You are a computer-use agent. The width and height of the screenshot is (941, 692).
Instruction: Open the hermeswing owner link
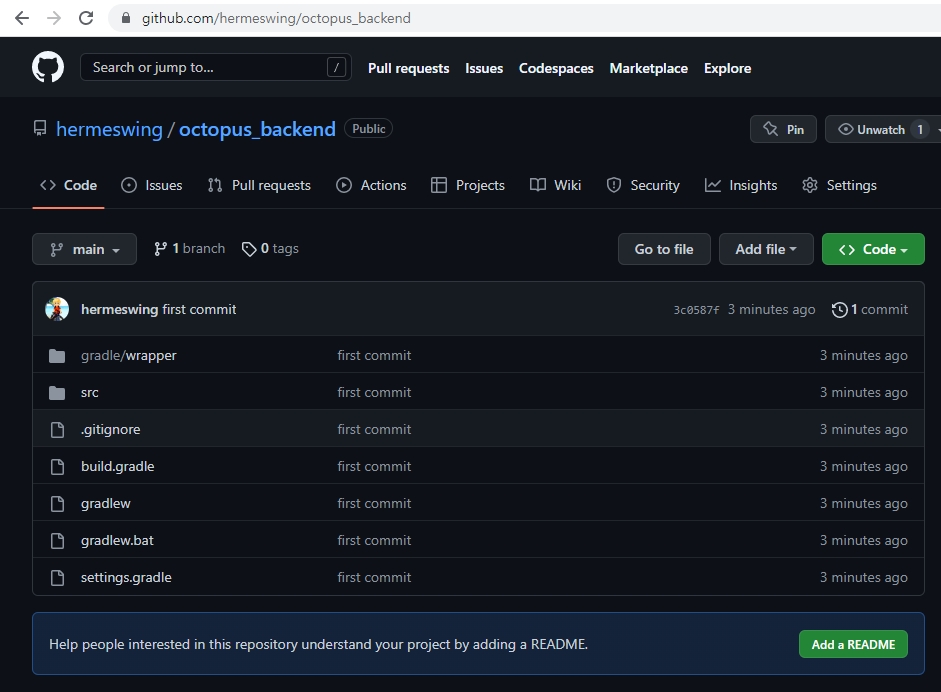[109, 129]
